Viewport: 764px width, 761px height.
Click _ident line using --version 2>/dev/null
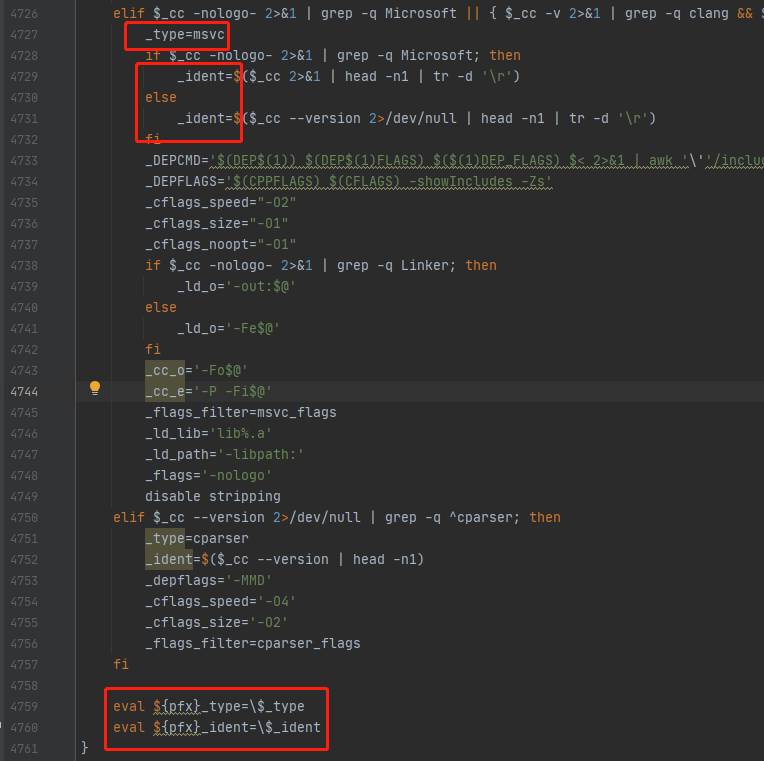[416, 119]
